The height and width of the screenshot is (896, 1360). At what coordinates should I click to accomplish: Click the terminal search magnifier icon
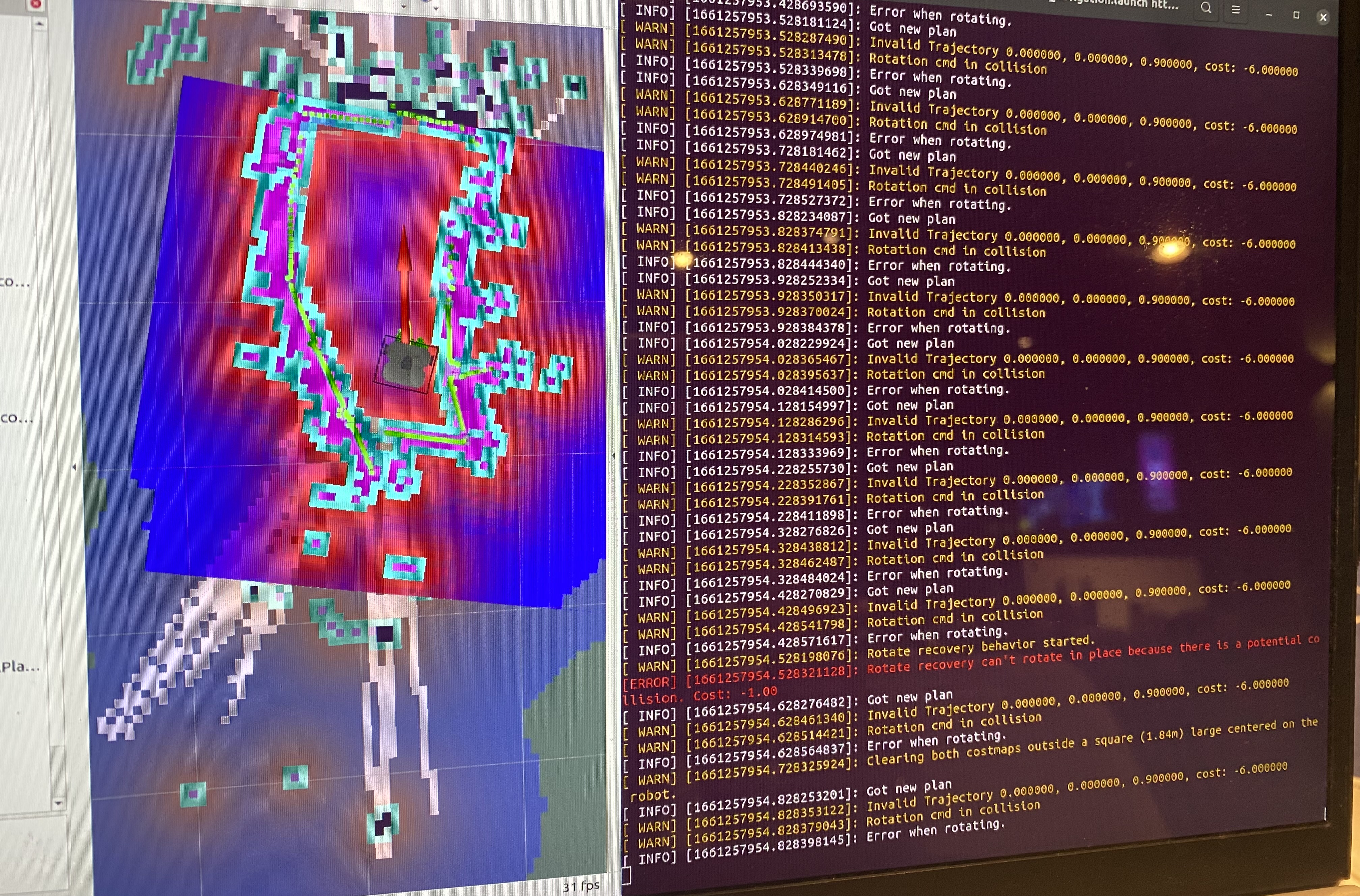click(x=1206, y=8)
